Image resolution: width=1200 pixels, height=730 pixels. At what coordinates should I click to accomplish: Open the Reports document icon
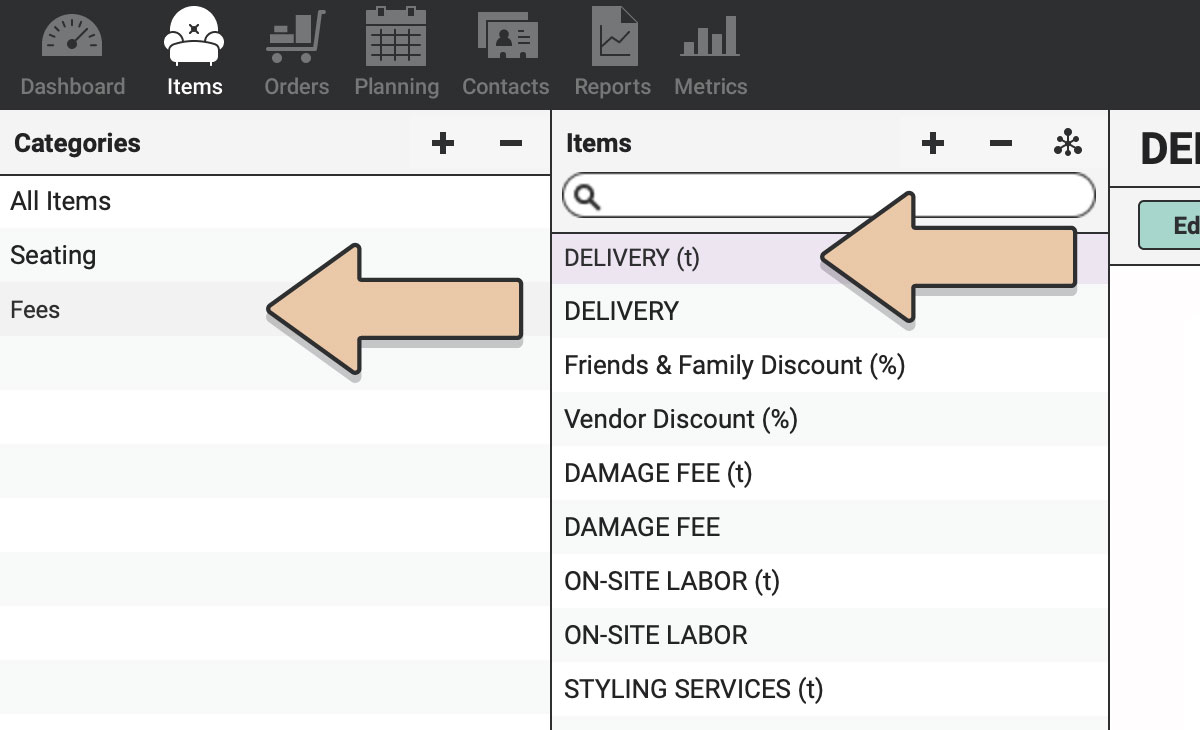pyautogui.click(x=614, y=35)
